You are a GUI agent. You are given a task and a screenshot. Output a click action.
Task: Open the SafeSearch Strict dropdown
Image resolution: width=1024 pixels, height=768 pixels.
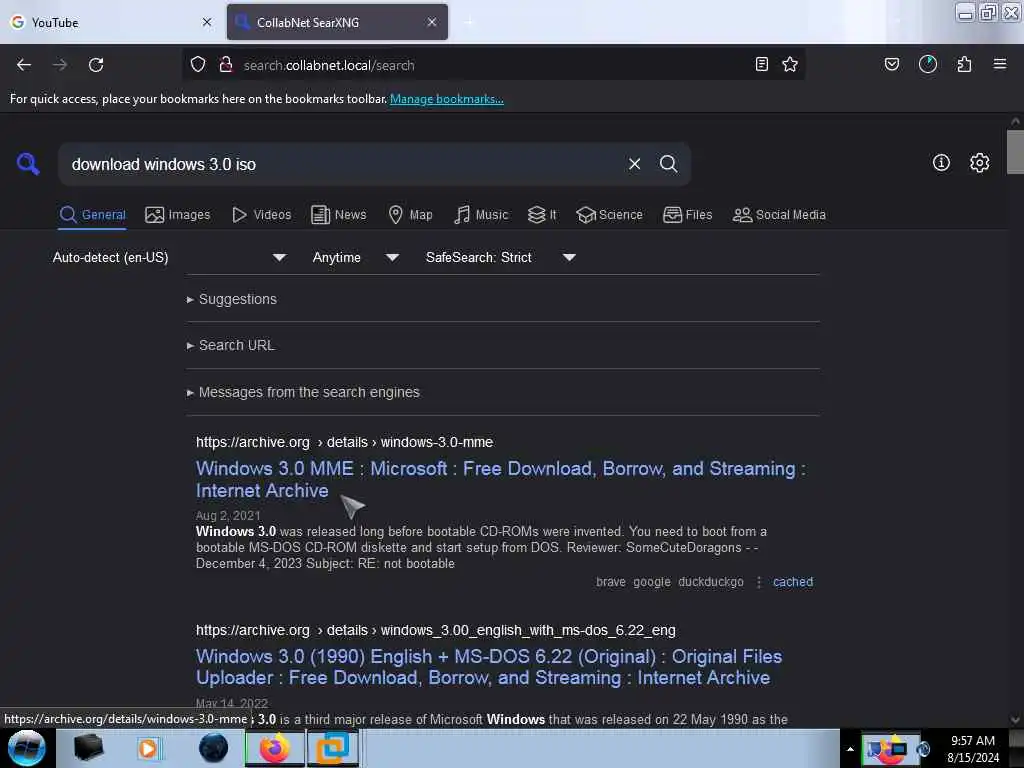[501, 257]
